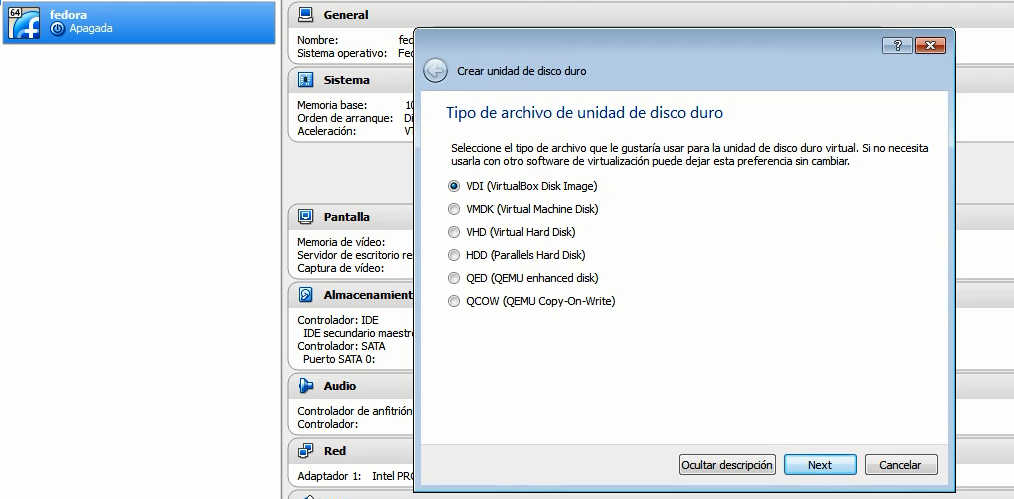Click the Audio section speaker icon

click(306, 386)
